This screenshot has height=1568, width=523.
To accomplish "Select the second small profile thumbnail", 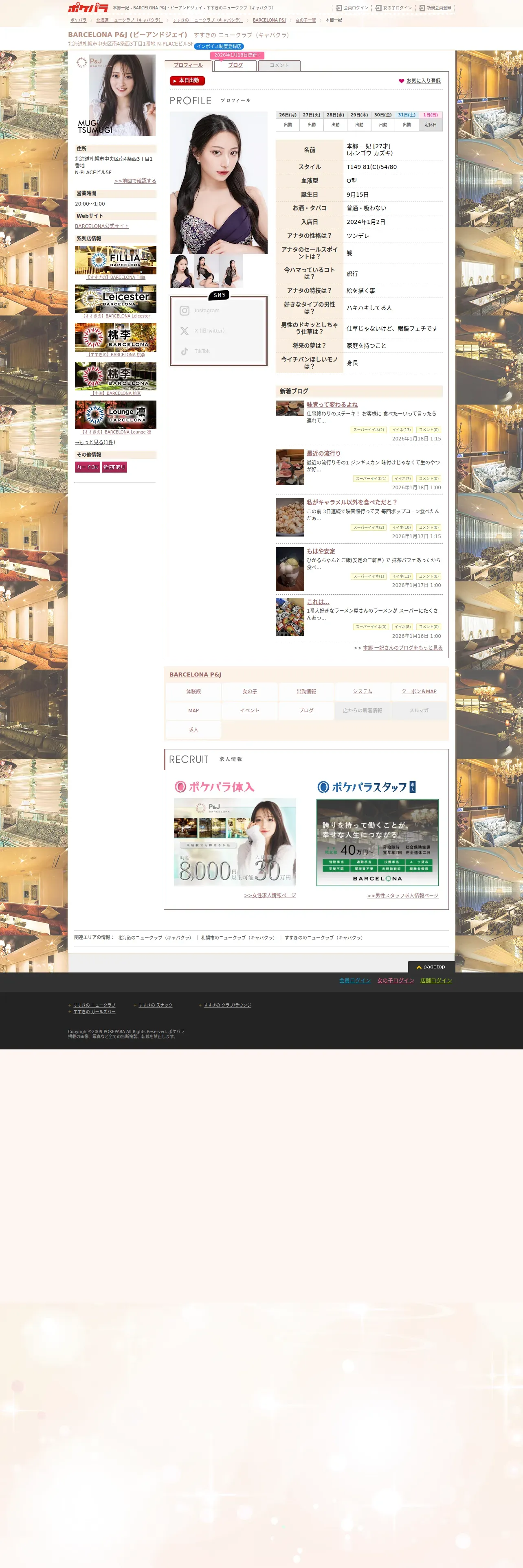I will coord(207,271).
